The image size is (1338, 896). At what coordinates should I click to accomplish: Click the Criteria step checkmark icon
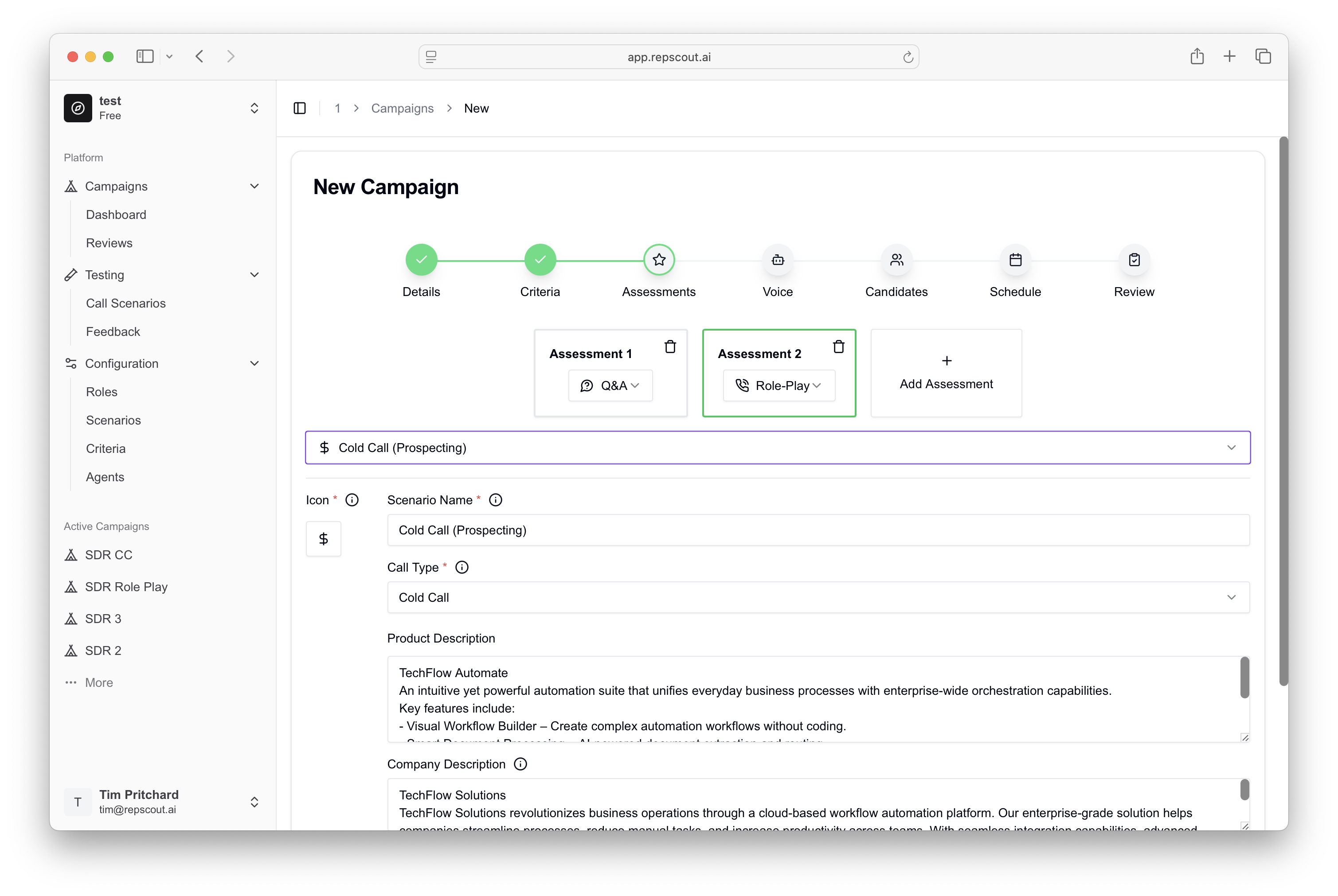(x=540, y=260)
